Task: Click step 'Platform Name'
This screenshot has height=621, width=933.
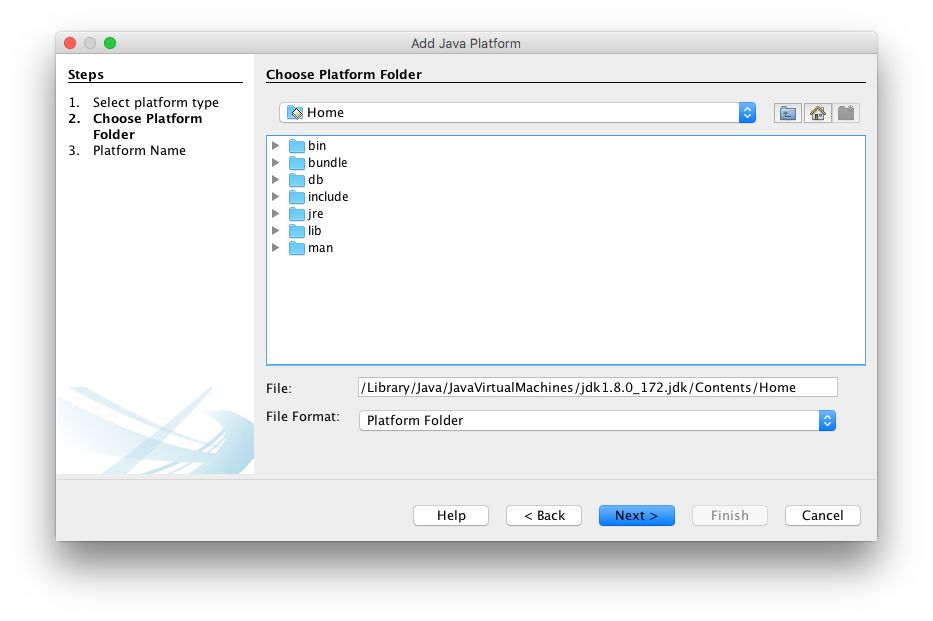Action: pyautogui.click(x=139, y=150)
